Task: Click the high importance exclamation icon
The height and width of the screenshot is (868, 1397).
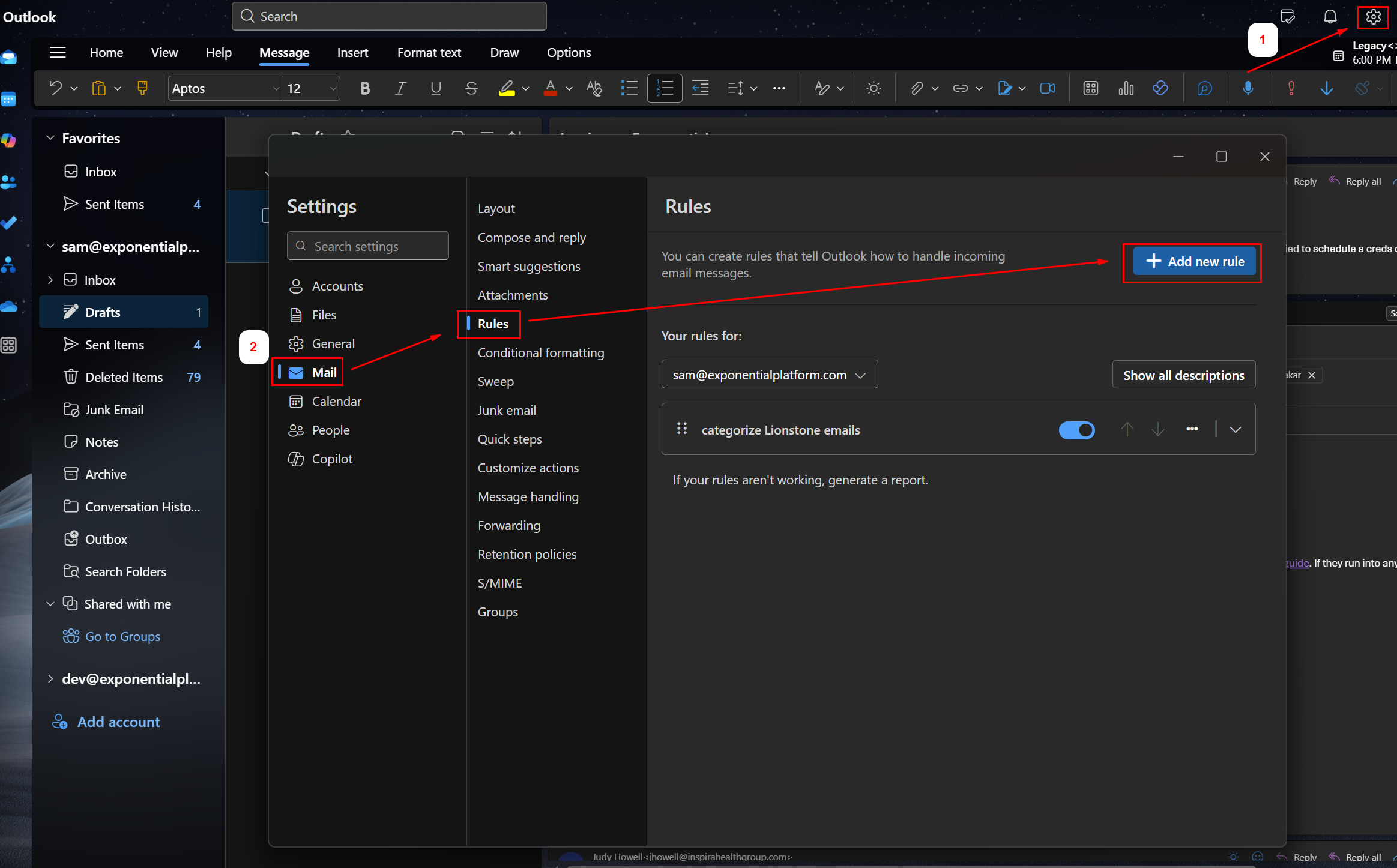Action: (1291, 89)
